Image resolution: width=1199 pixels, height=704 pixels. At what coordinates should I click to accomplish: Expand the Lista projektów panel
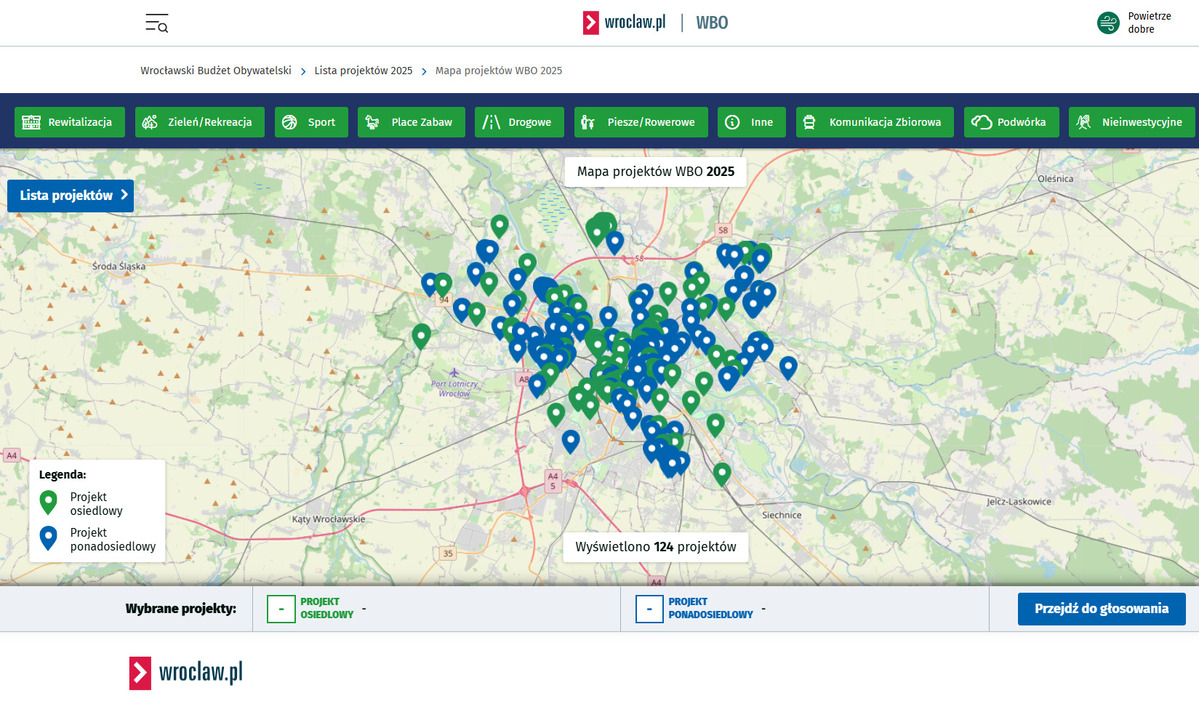[x=70, y=196]
